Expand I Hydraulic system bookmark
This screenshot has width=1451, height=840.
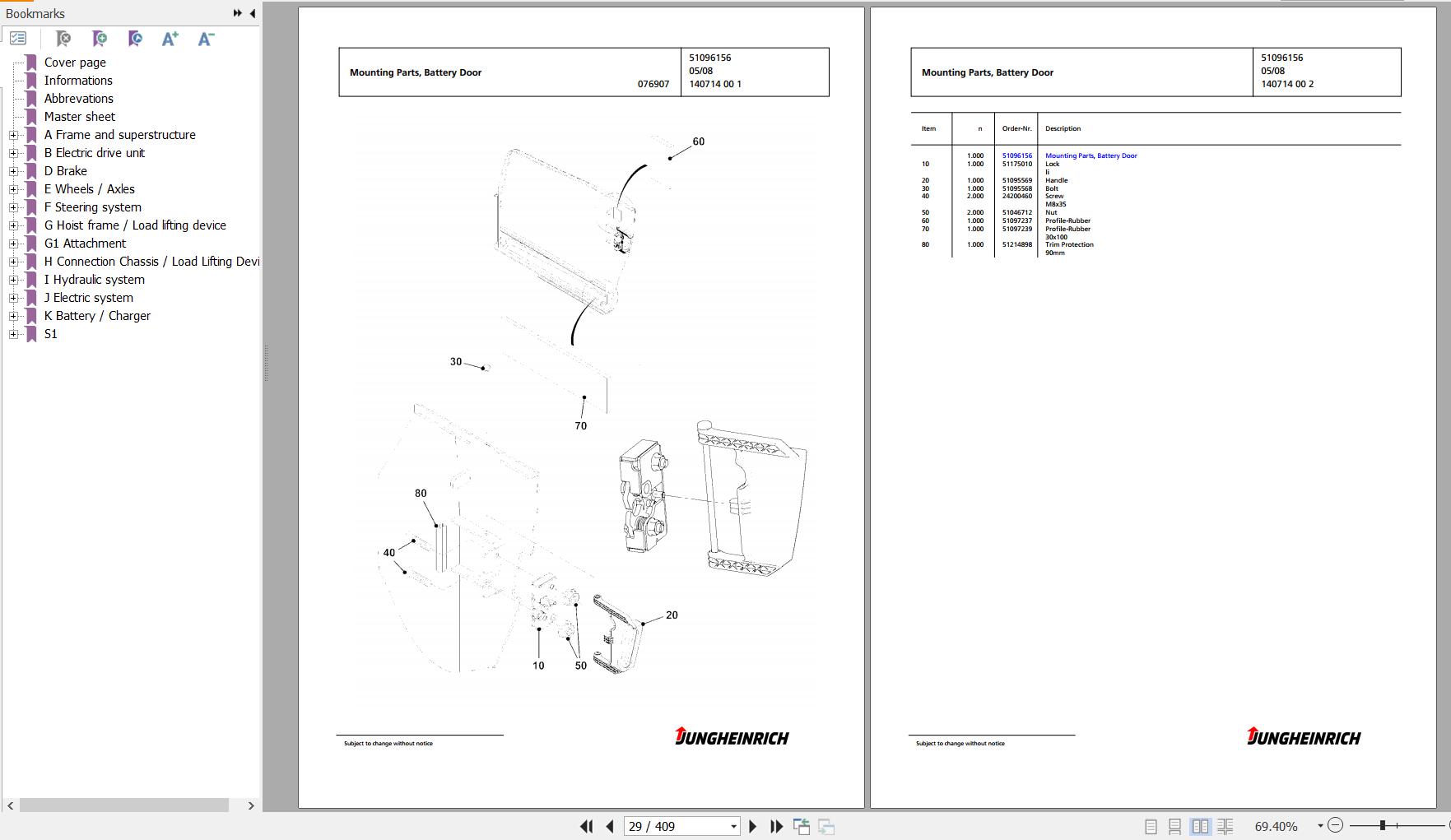click(13, 280)
